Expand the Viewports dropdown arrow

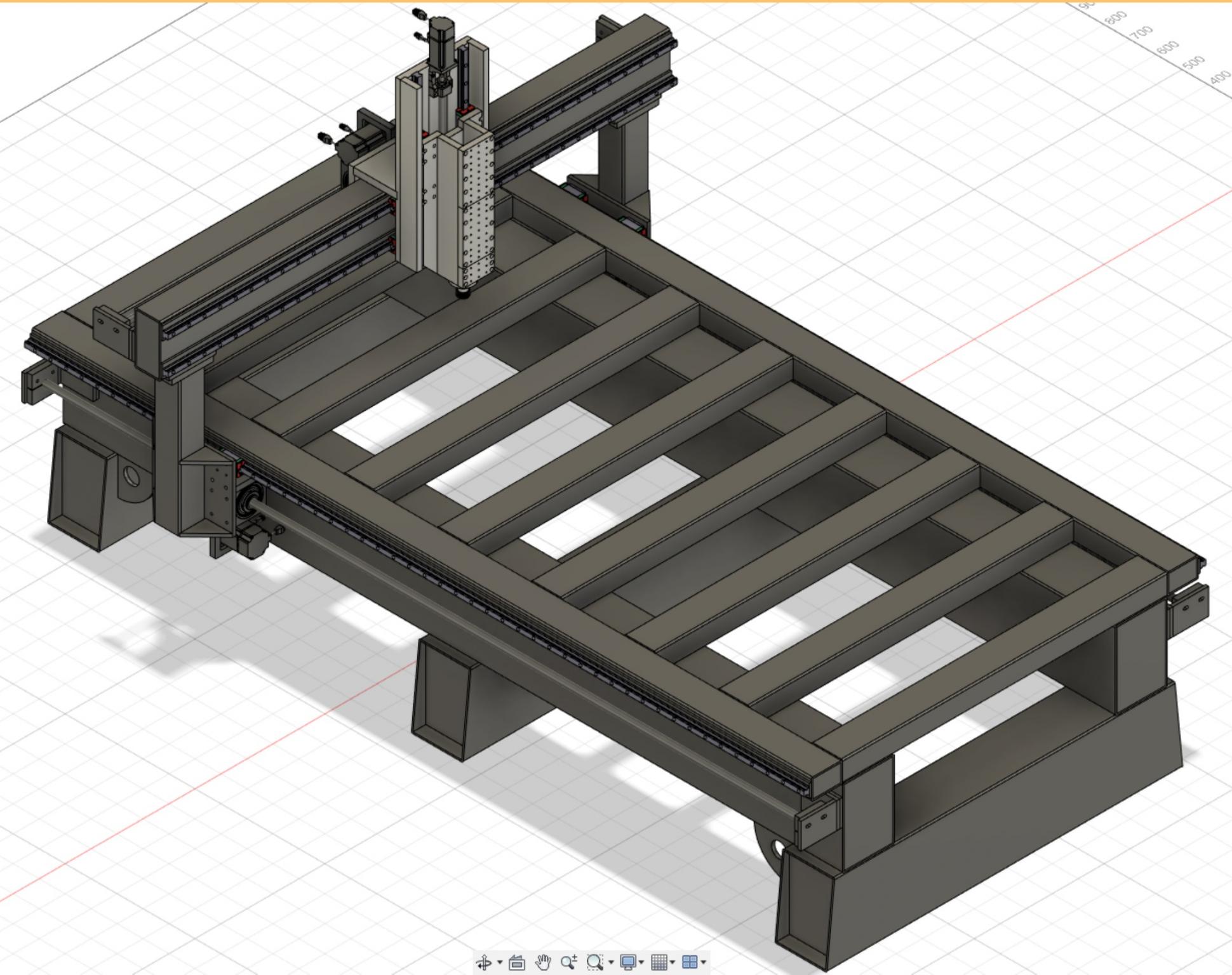pyautogui.click(x=703, y=963)
